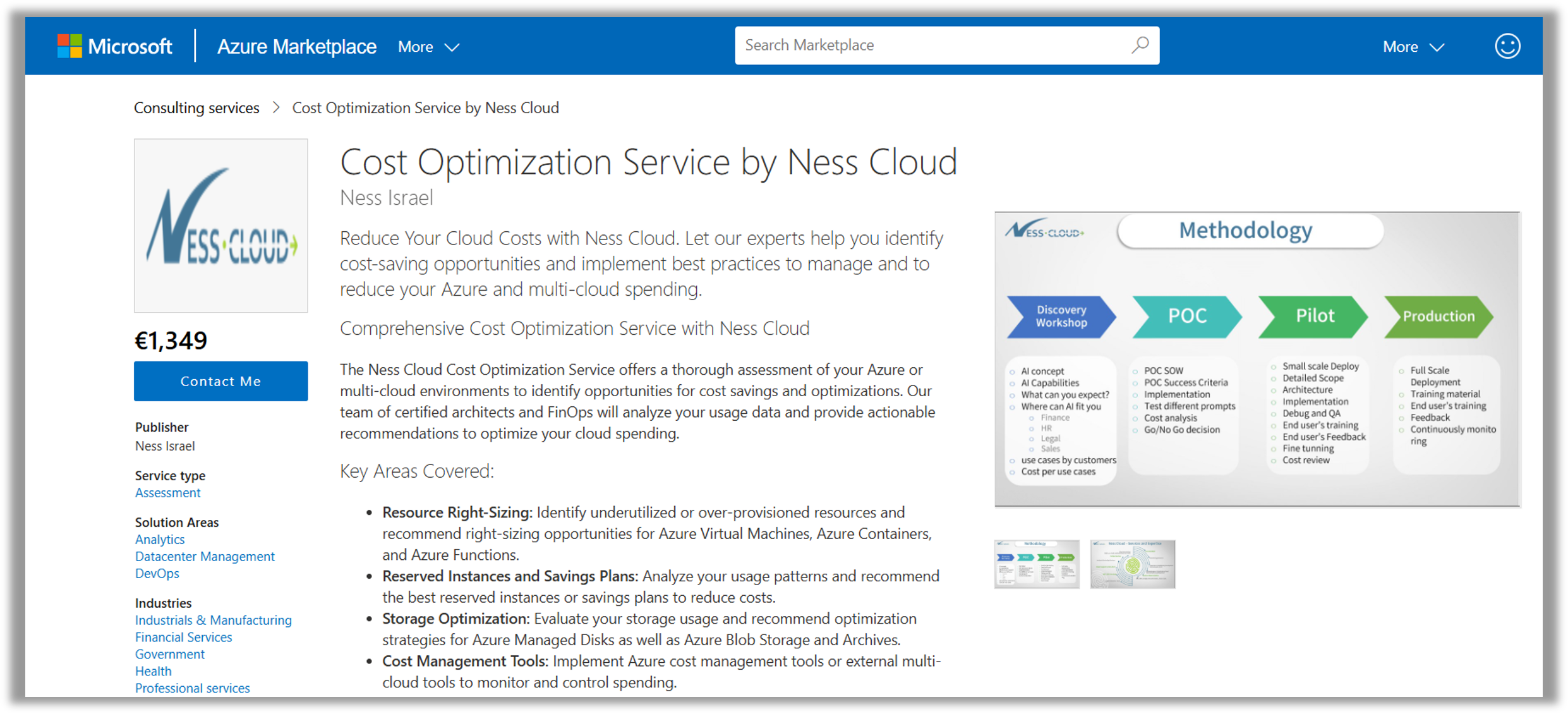Click the Ness Cloud logo image
The image size is (1568, 714).
pos(220,226)
